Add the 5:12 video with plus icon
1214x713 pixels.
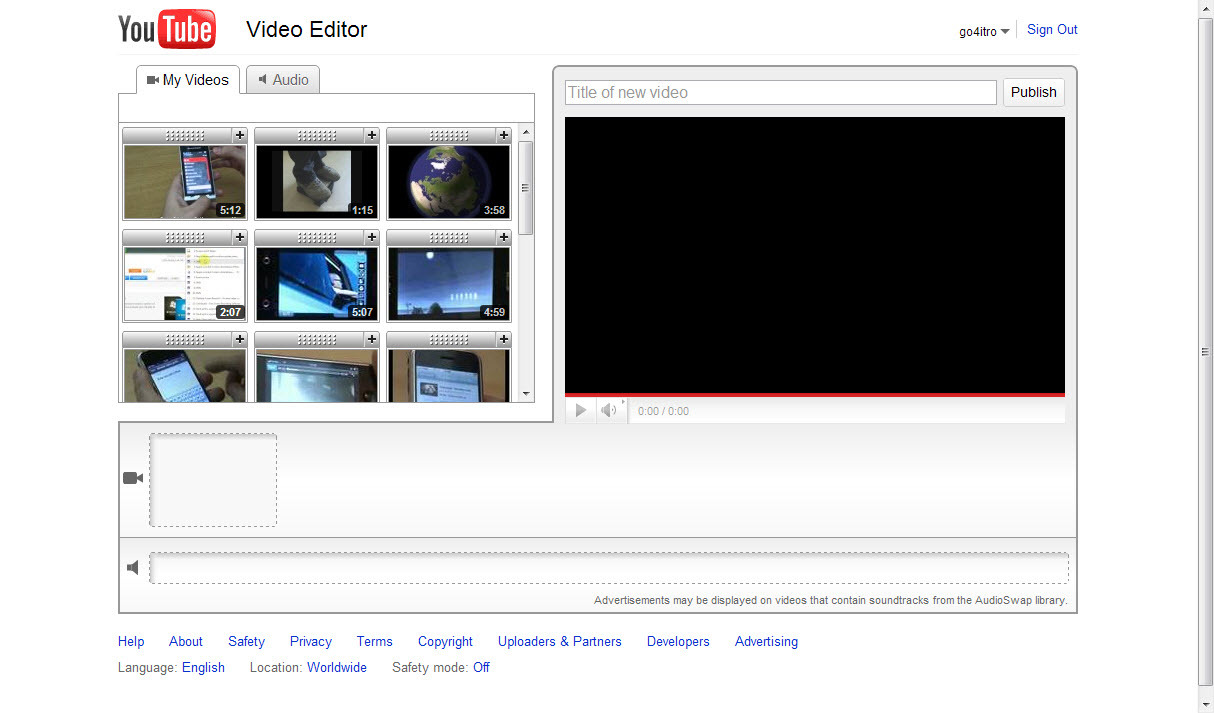coord(240,135)
